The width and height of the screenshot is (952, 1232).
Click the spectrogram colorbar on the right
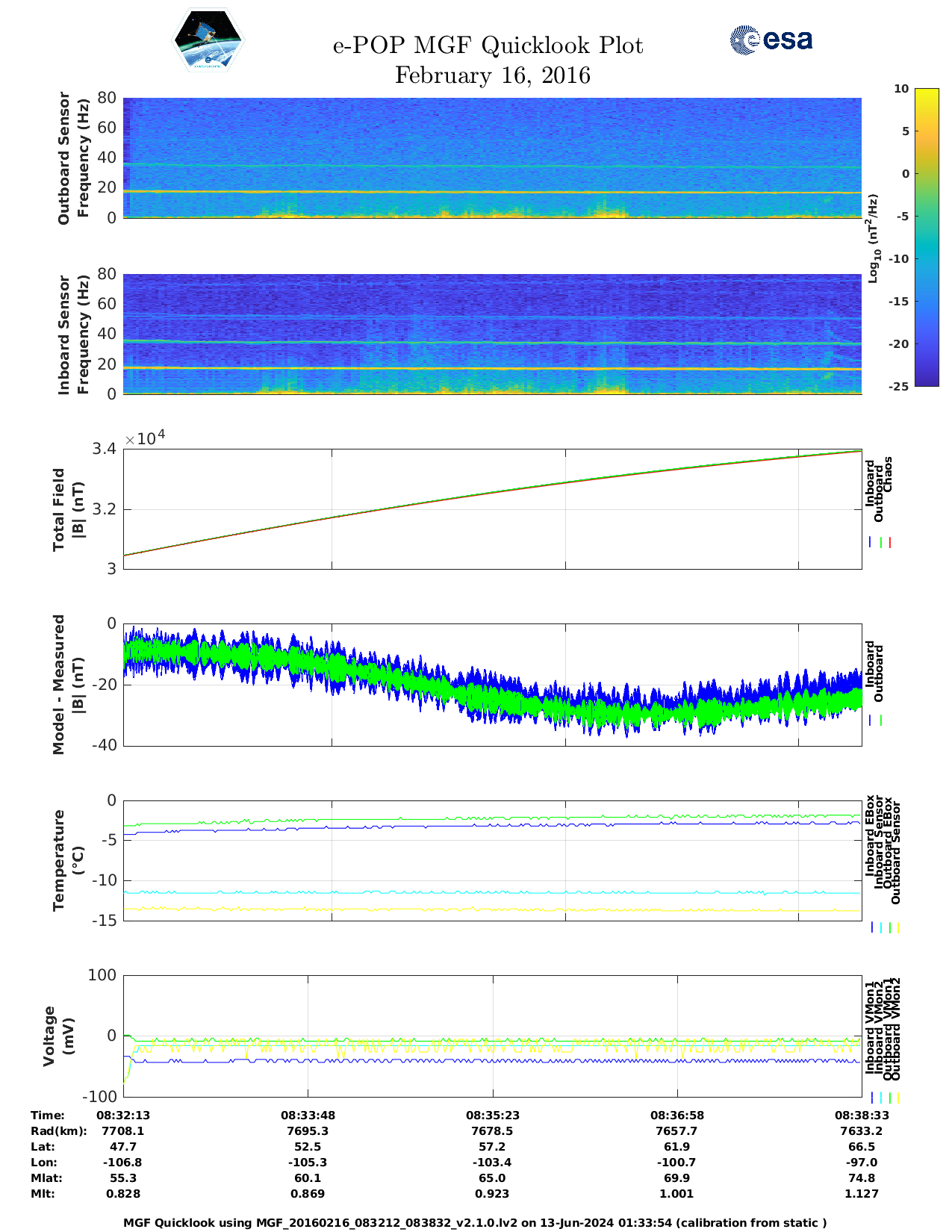[x=926, y=237]
